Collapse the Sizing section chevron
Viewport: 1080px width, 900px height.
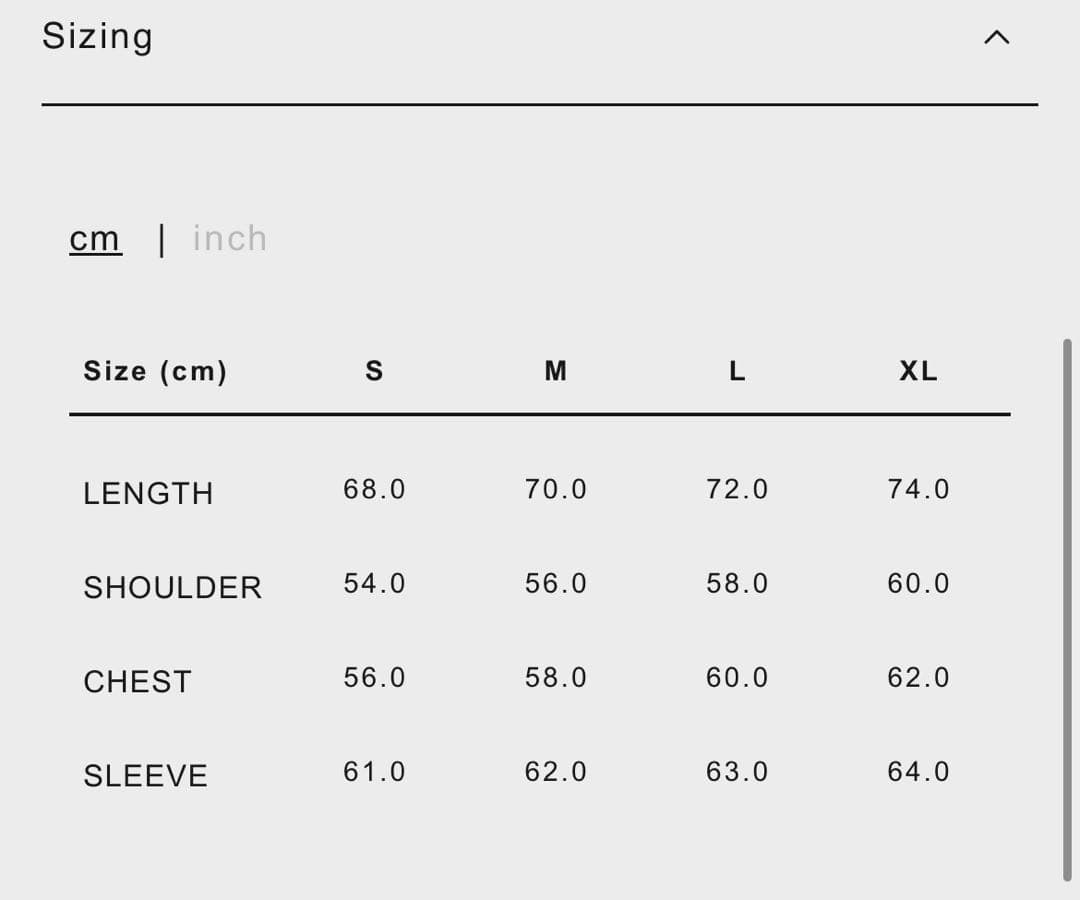[997, 38]
